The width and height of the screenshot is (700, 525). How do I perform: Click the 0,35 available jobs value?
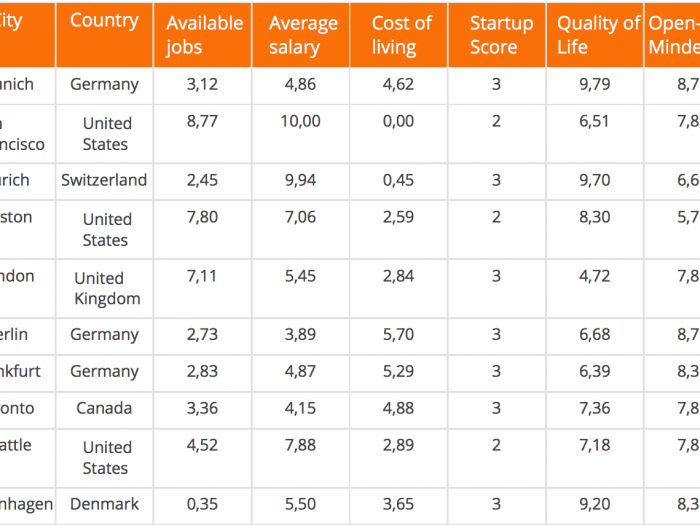(x=200, y=504)
